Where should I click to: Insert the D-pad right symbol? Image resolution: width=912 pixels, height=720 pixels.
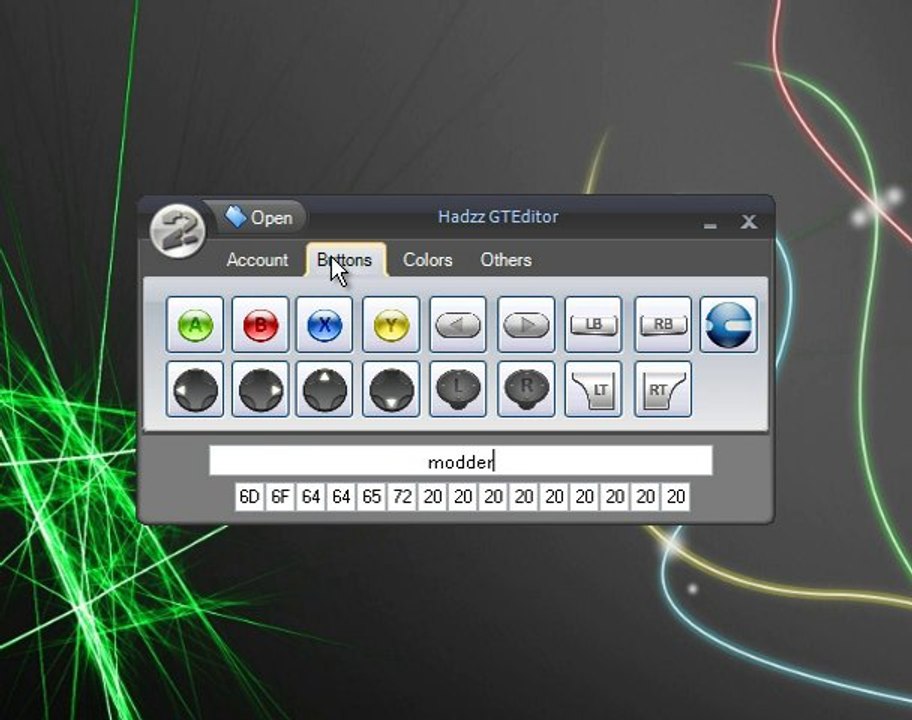[x=260, y=389]
